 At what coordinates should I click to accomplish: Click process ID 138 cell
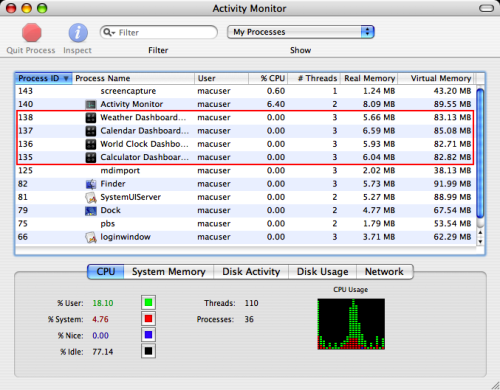pyautogui.click(x=26, y=117)
